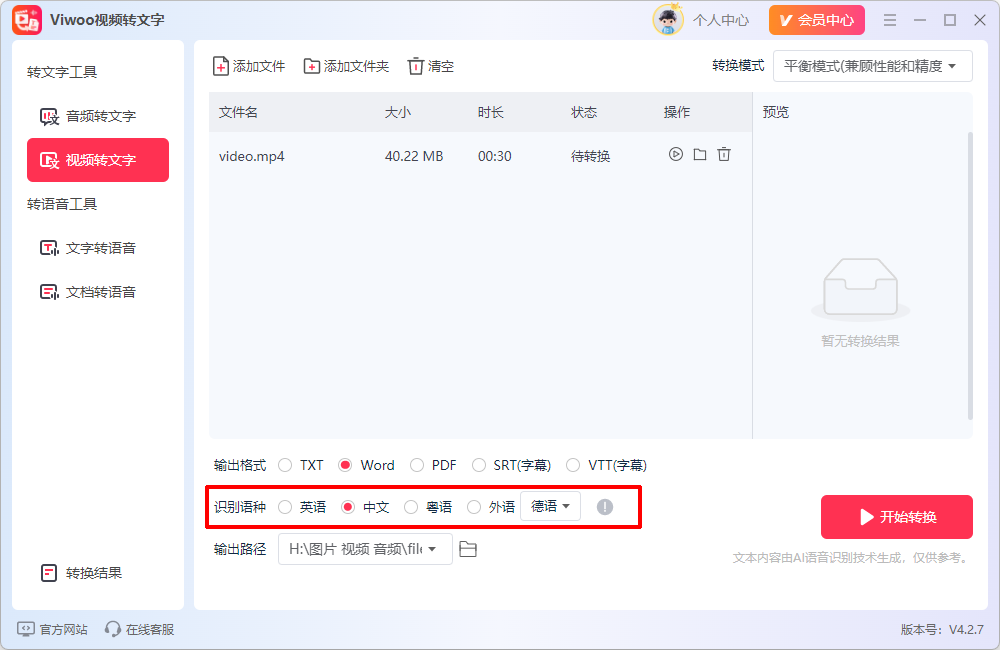This screenshot has height=650, width=1000.
Task: Click the language info exclamation icon
Action: click(x=605, y=507)
